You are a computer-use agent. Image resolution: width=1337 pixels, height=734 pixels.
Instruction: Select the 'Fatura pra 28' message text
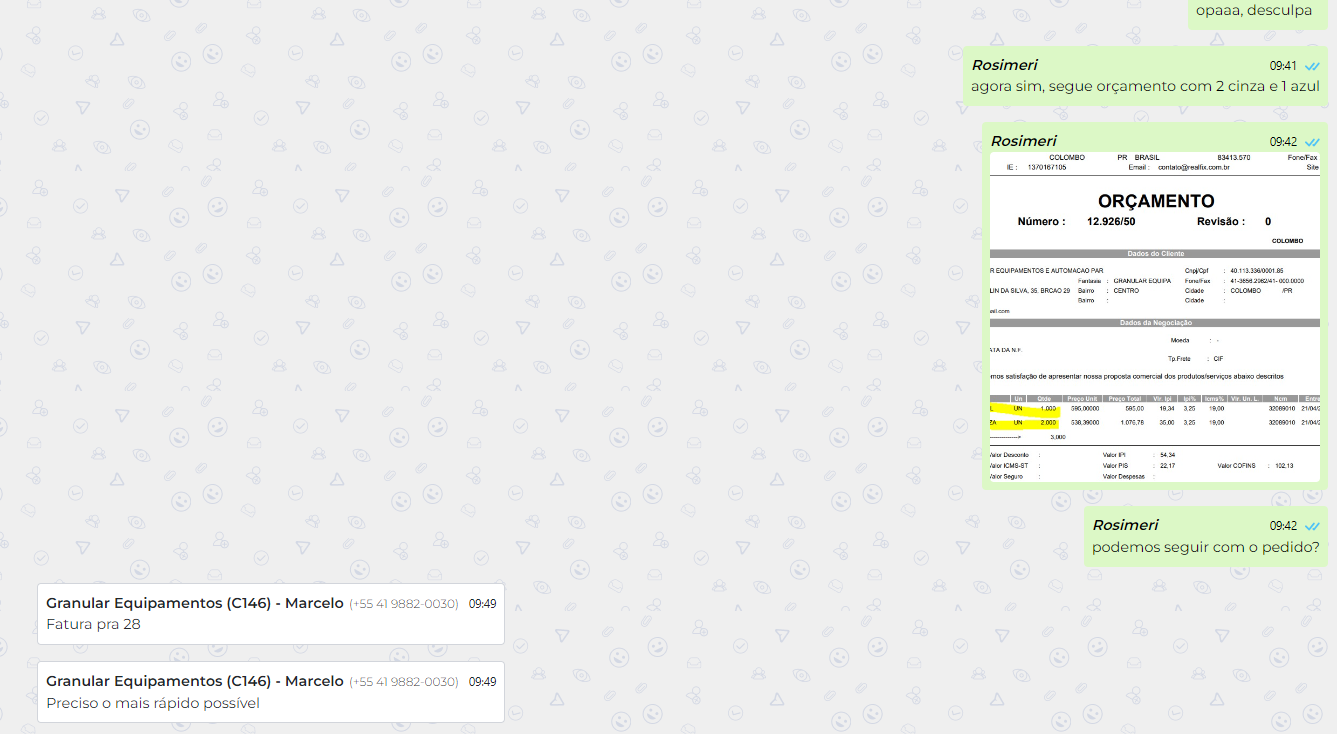[x=93, y=625]
